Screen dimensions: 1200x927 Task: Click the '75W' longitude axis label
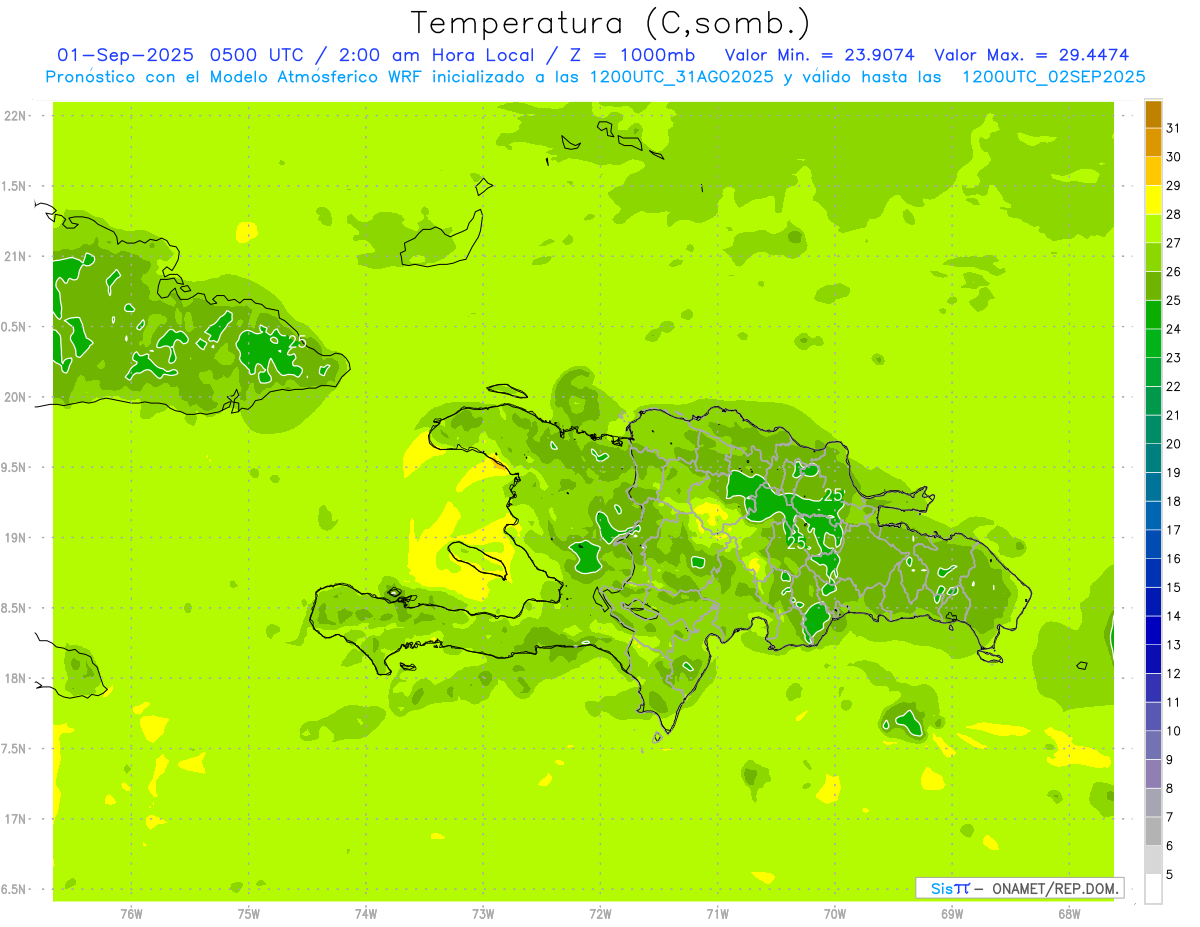(x=249, y=914)
